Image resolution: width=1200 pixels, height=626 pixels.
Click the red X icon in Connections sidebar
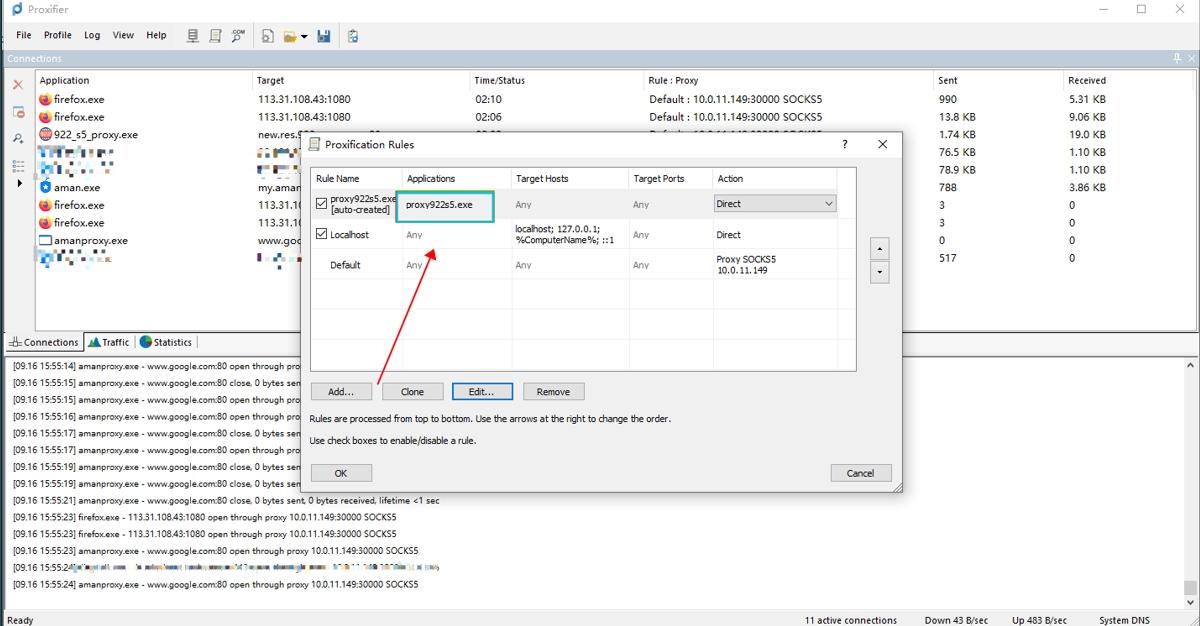coord(18,85)
